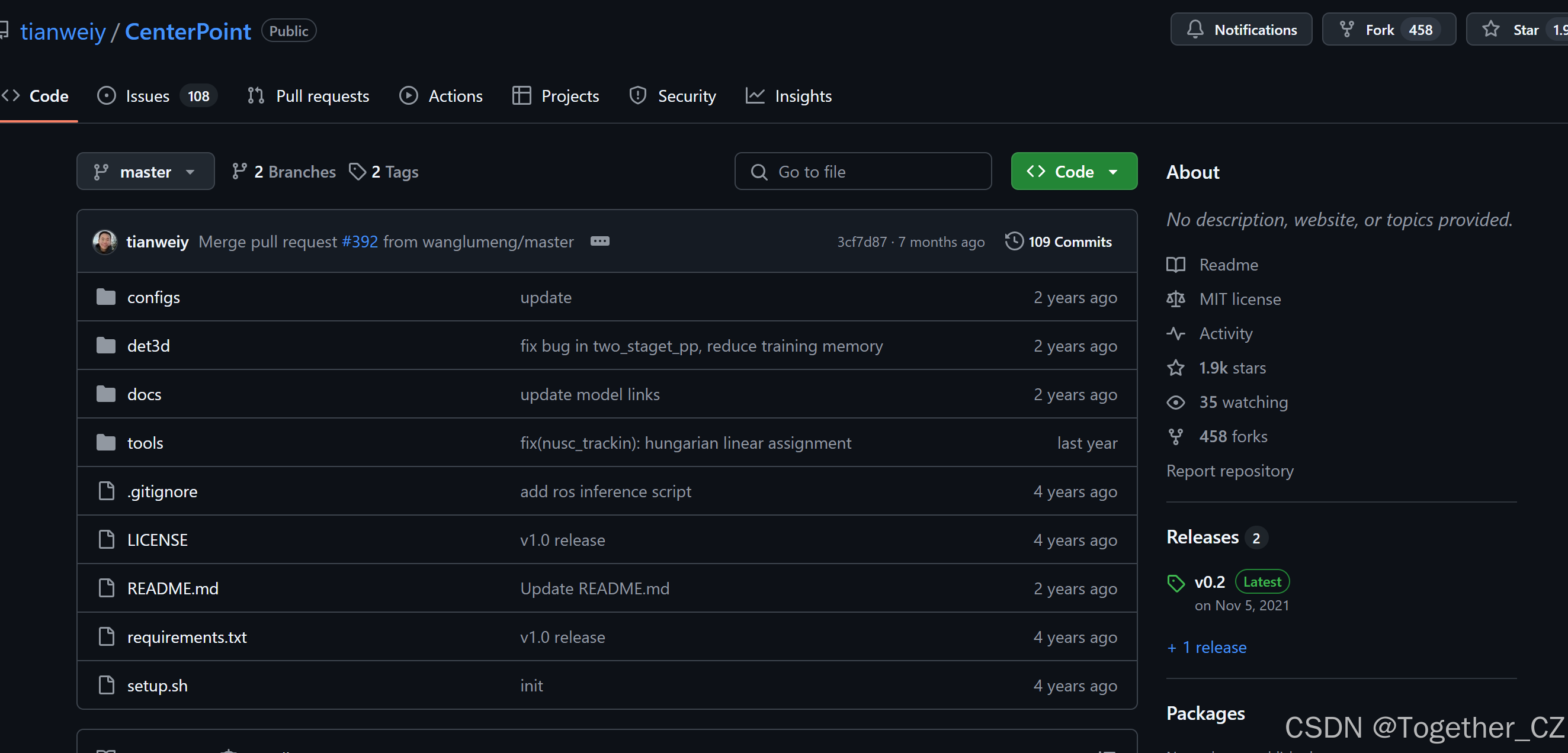View 1.9k stars link
Viewport: 1568px width, 753px height.
pos(1216,368)
